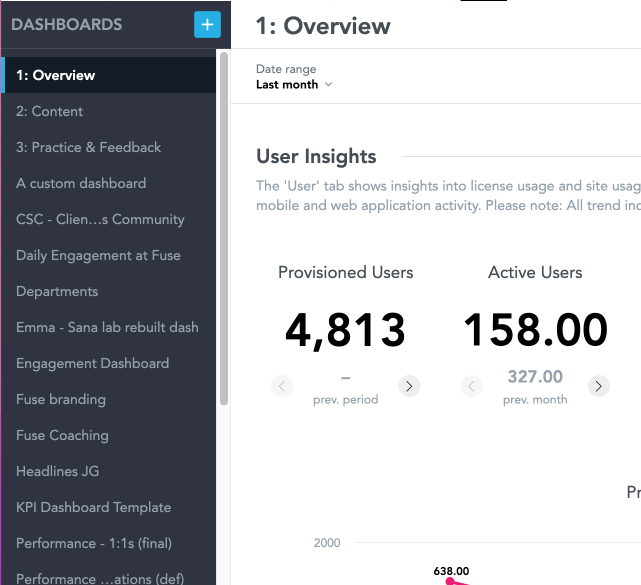Click the dashboards sidebar scrollbar
Viewport: 641px width, 585px height.
(x=224, y=230)
